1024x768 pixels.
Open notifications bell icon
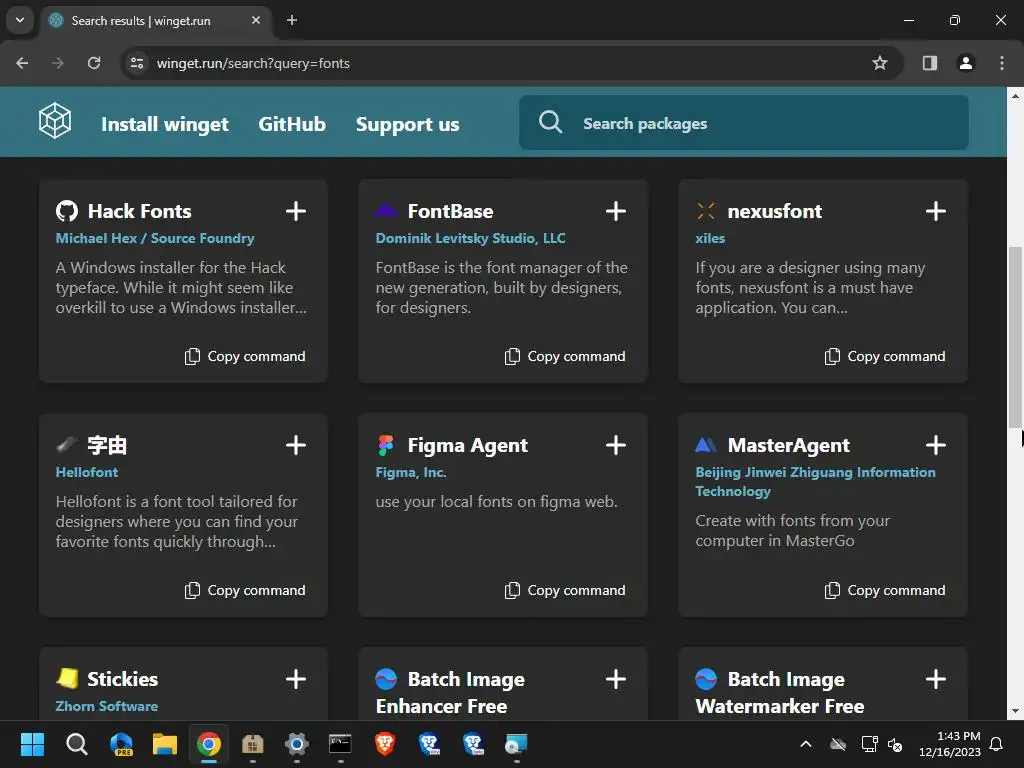(x=997, y=744)
